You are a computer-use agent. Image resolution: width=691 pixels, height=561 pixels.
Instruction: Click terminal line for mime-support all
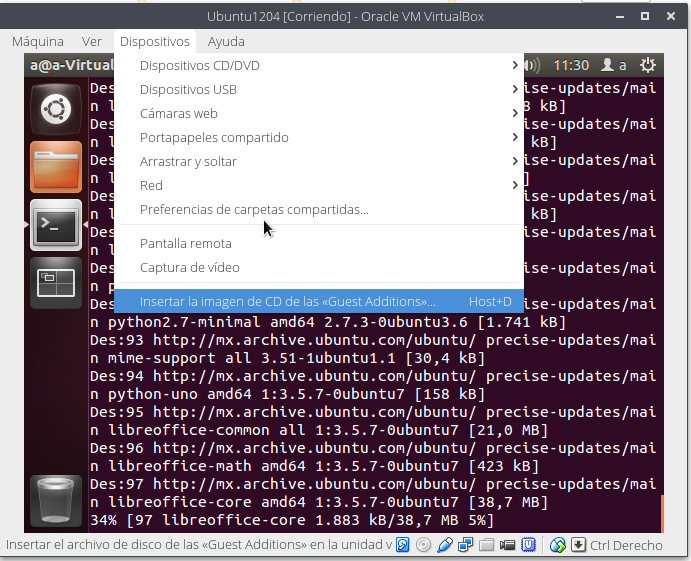287,358
